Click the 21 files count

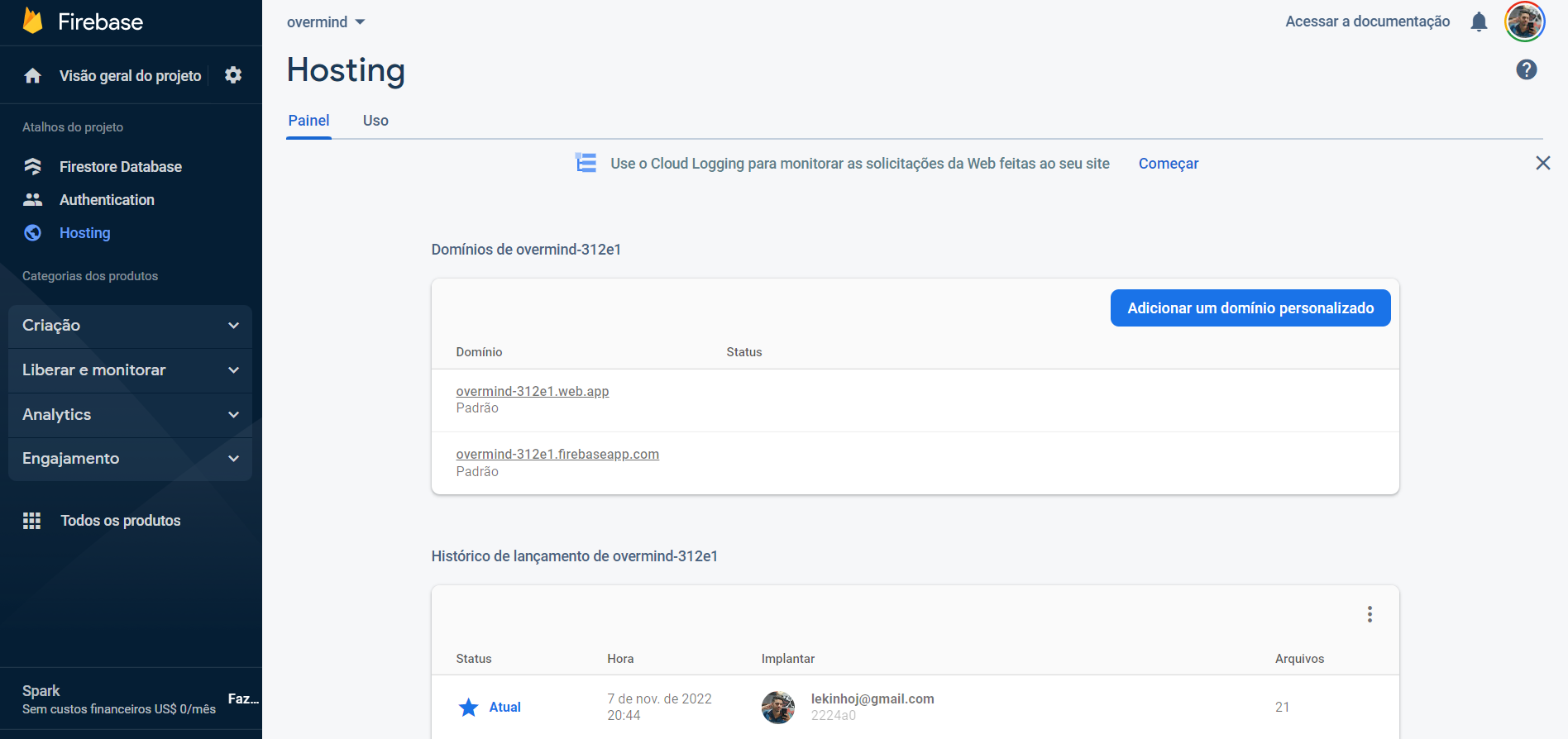[1282, 708]
